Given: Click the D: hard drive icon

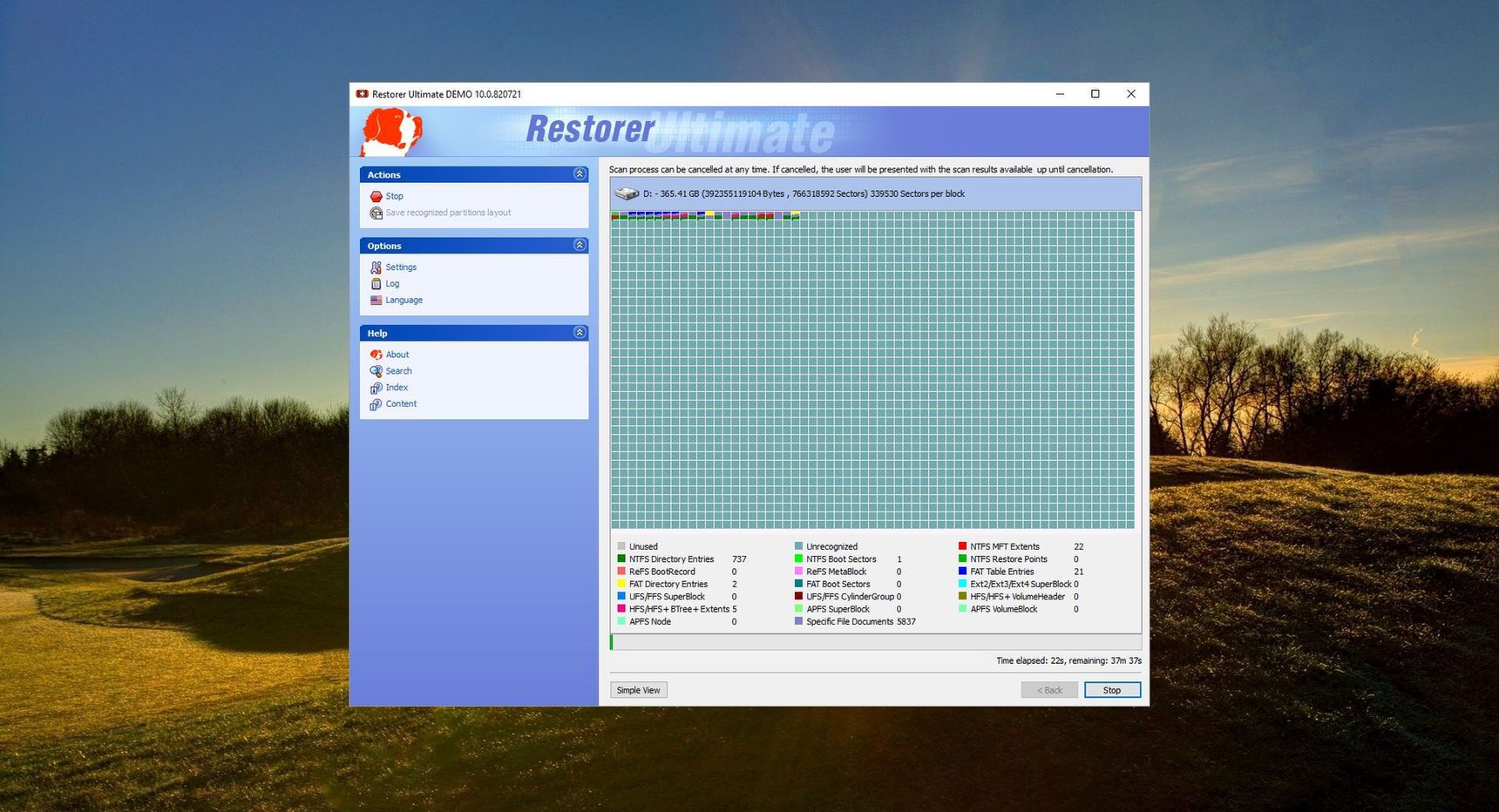Looking at the screenshot, I should pos(626,193).
